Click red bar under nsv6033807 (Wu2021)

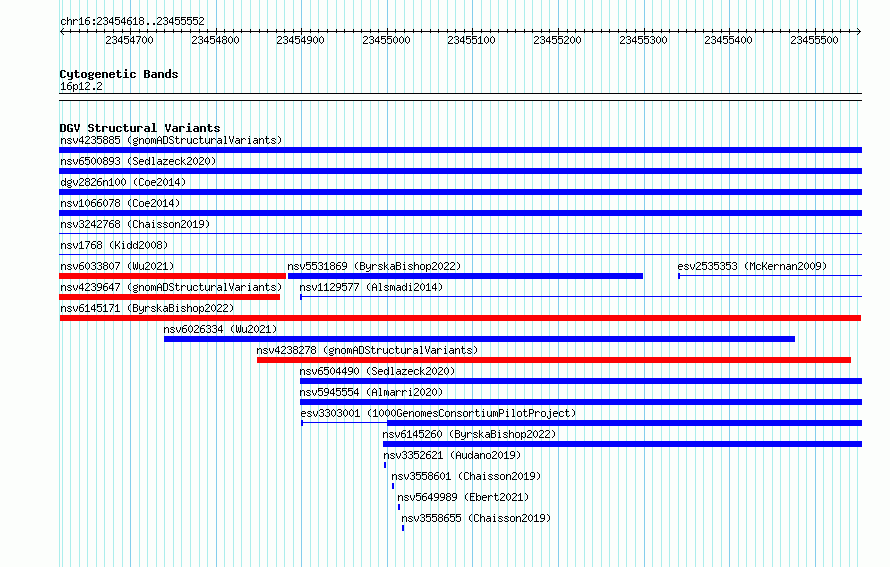pos(173,276)
